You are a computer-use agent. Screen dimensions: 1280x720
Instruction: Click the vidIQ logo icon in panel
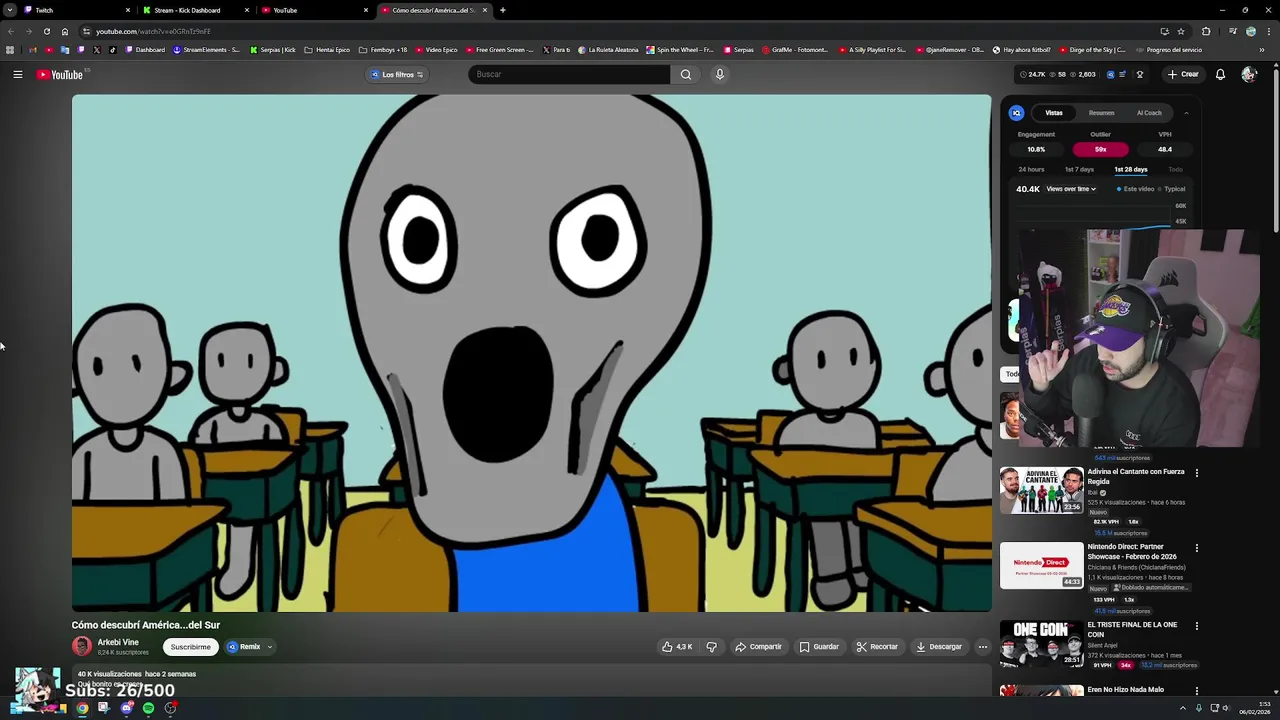[x=1016, y=113]
